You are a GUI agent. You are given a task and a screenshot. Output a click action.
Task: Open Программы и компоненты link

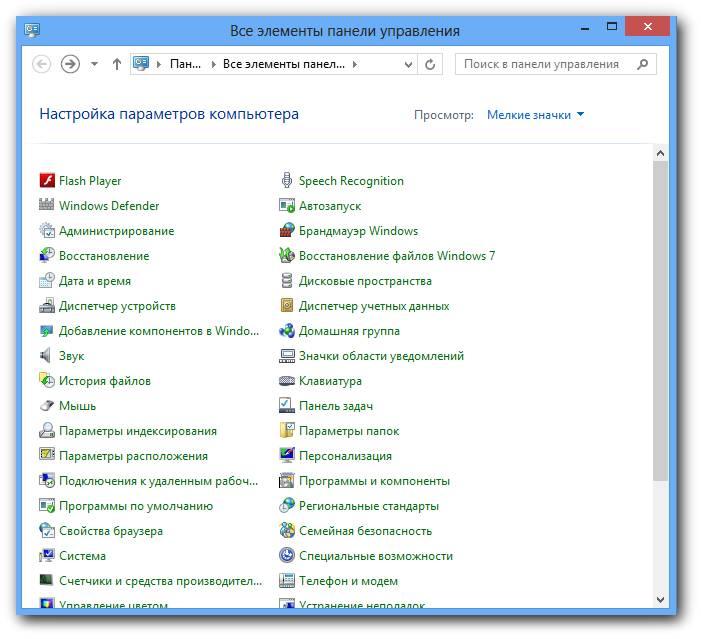(x=374, y=481)
